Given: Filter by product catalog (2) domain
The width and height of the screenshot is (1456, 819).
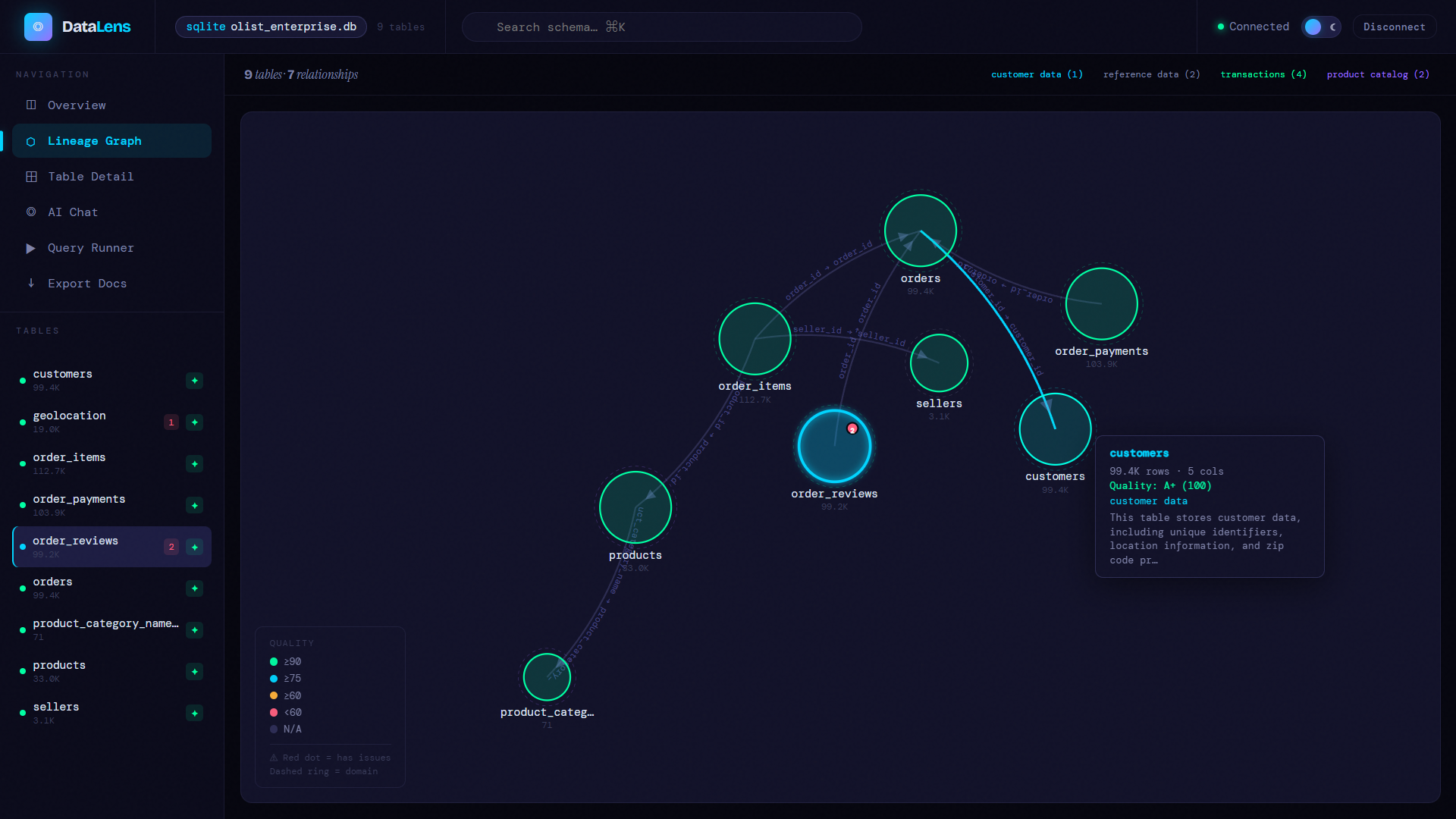Looking at the screenshot, I should [1378, 74].
